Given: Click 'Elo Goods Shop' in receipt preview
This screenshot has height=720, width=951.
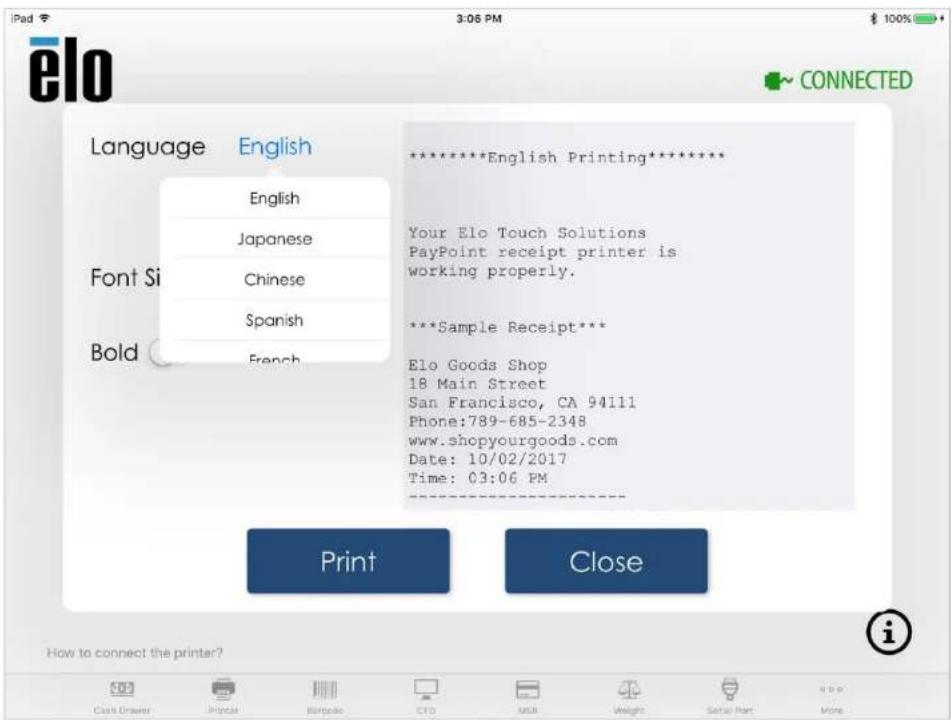Looking at the screenshot, I should (x=478, y=365).
